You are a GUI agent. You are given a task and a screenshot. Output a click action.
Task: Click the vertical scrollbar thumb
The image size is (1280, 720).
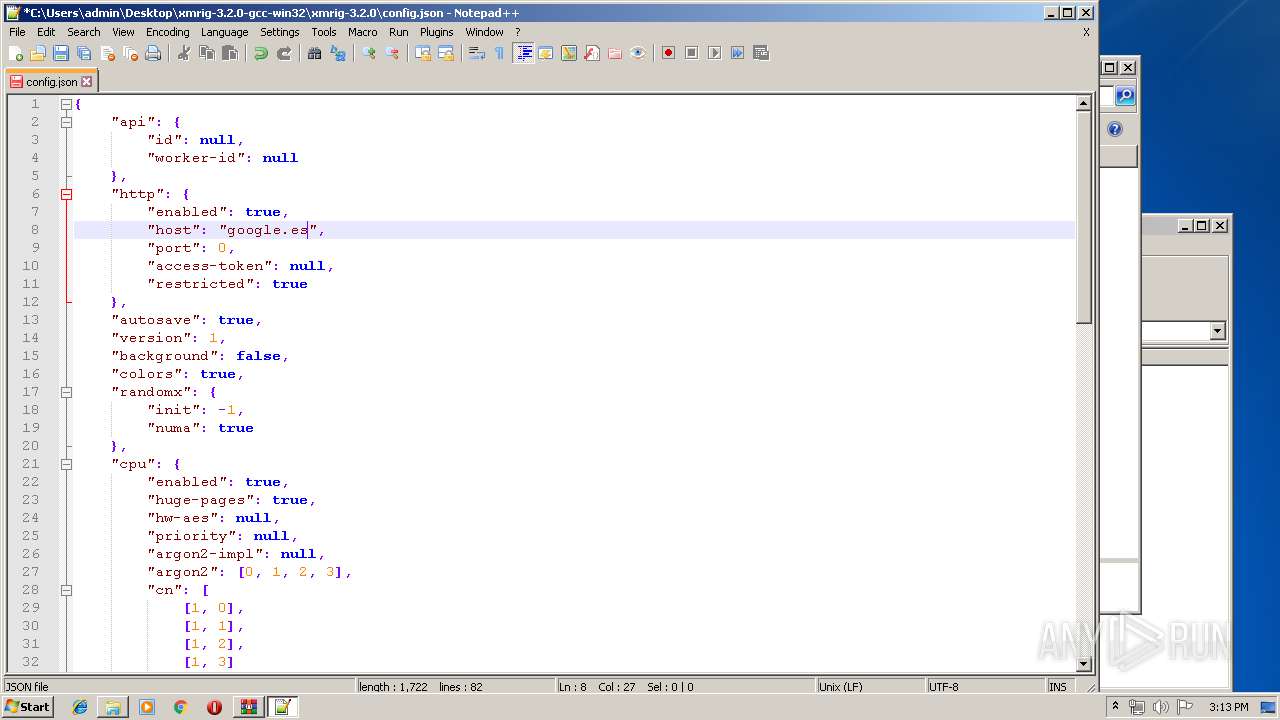[1083, 217]
